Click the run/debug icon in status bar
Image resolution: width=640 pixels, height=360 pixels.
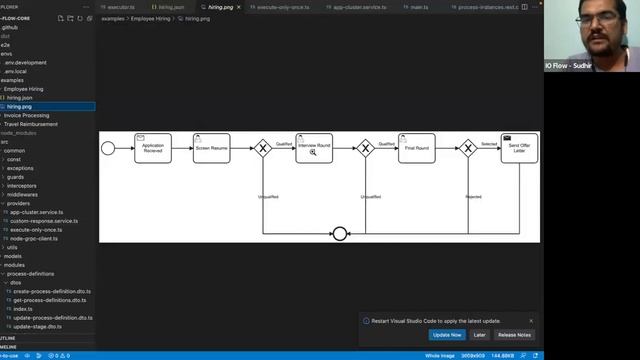click(39, 356)
